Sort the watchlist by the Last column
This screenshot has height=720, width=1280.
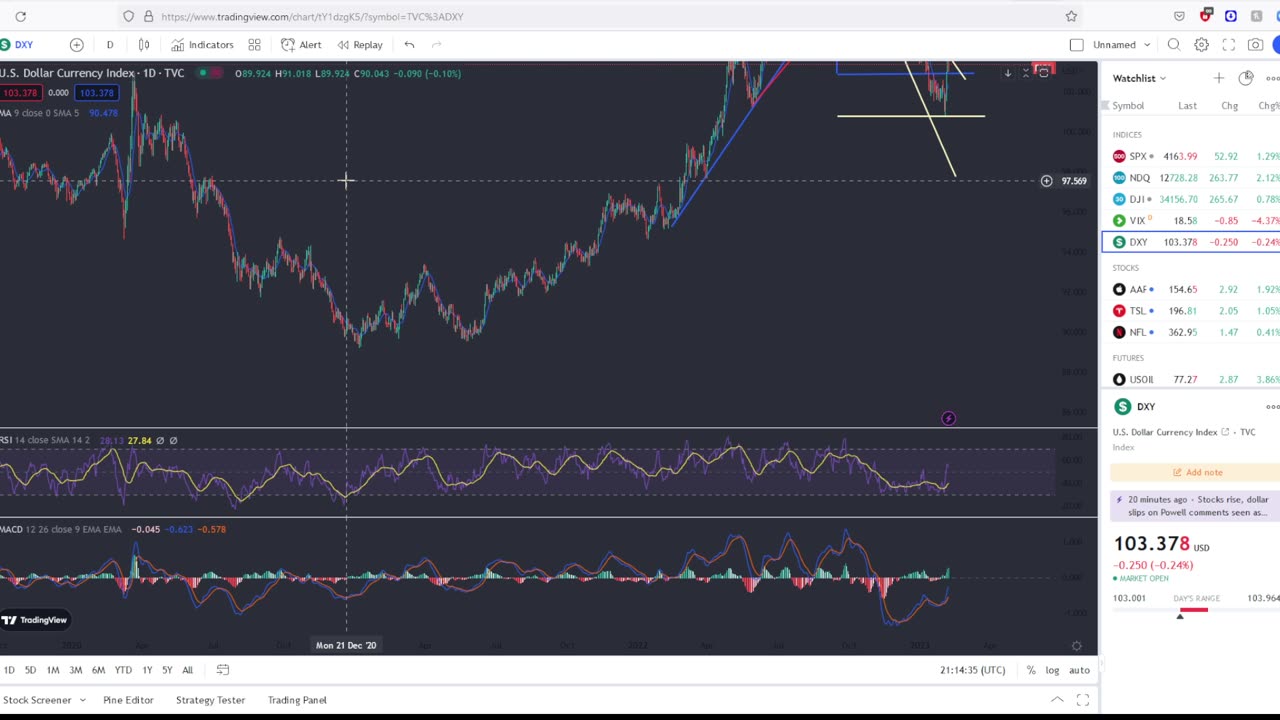tap(1187, 106)
